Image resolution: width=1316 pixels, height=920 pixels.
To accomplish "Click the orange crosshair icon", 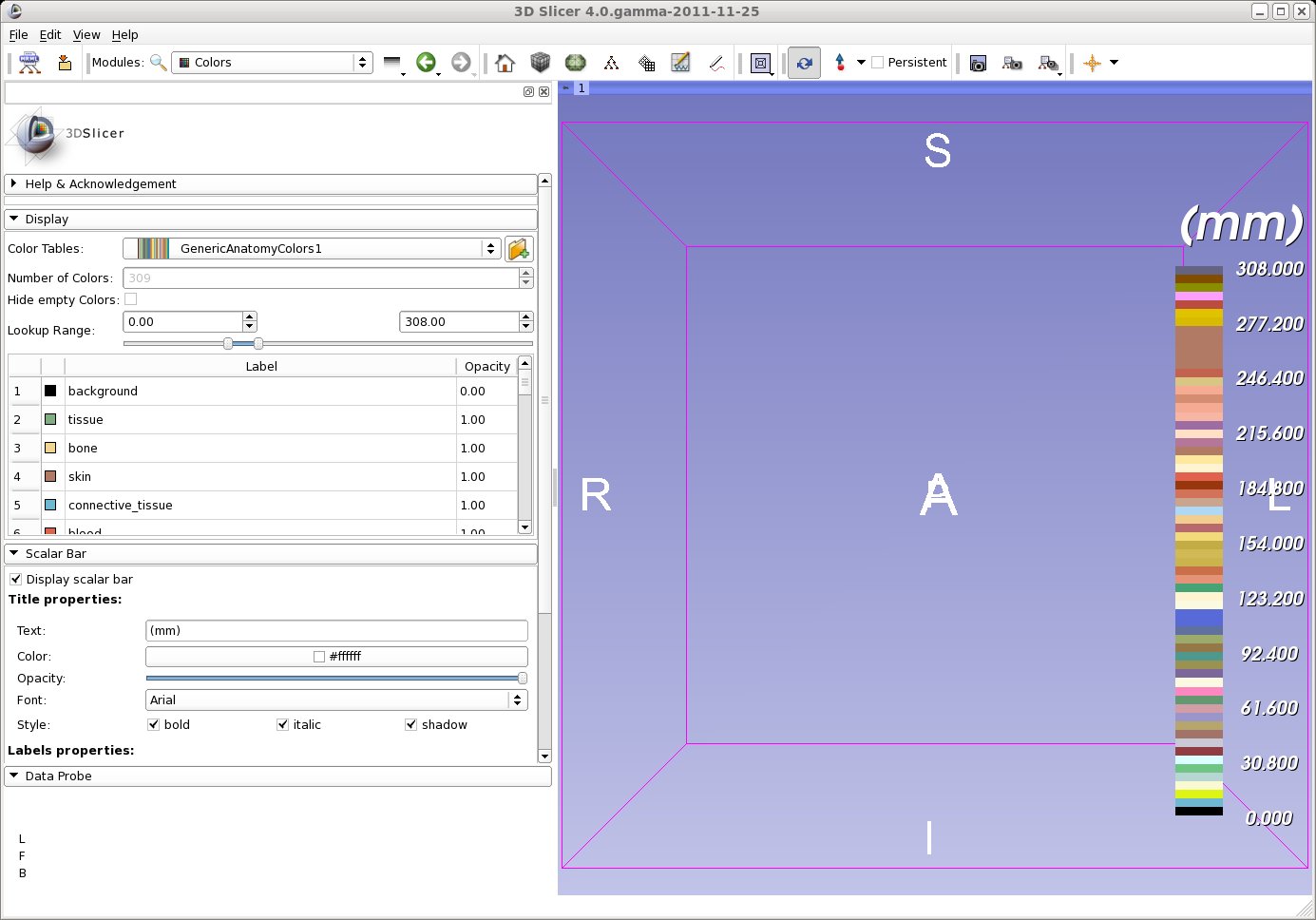I will (x=1092, y=64).
